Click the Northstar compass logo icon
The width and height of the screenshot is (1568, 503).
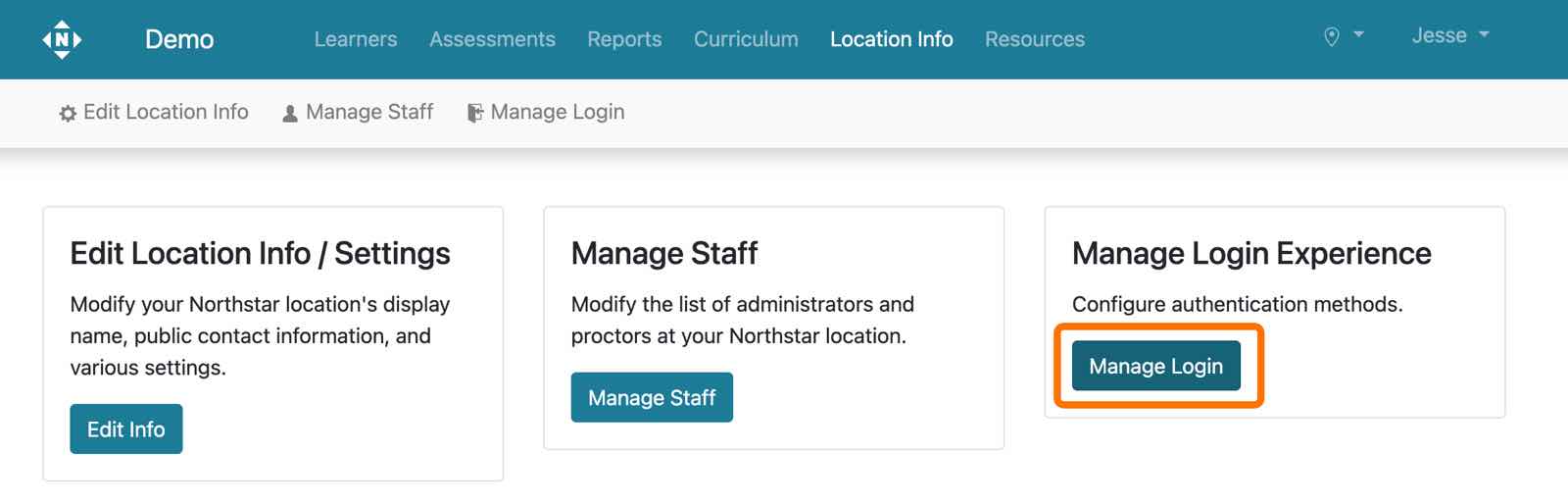[x=62, y=39]
